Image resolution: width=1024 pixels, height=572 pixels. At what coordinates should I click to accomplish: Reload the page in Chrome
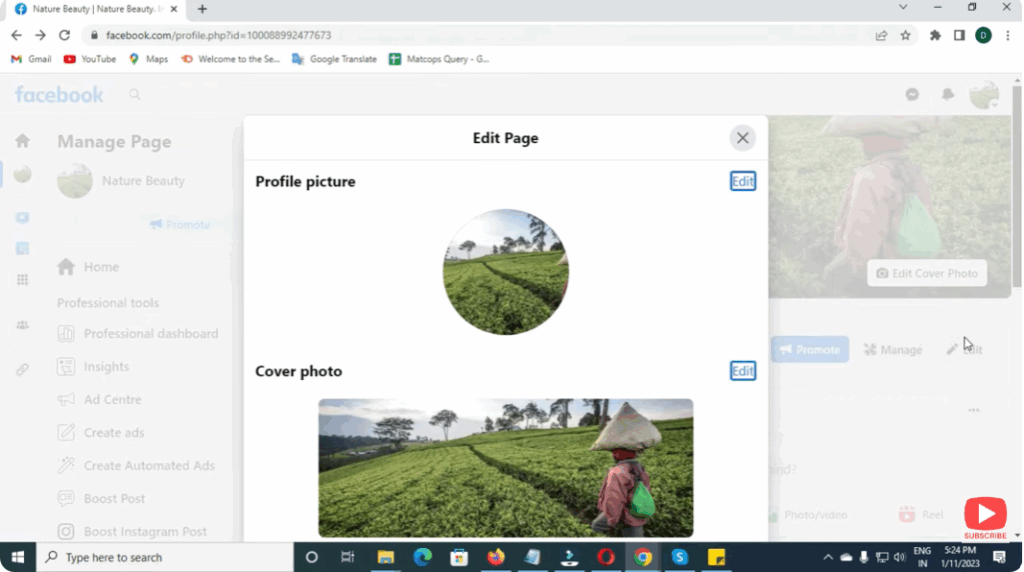[x=65, y=35]
